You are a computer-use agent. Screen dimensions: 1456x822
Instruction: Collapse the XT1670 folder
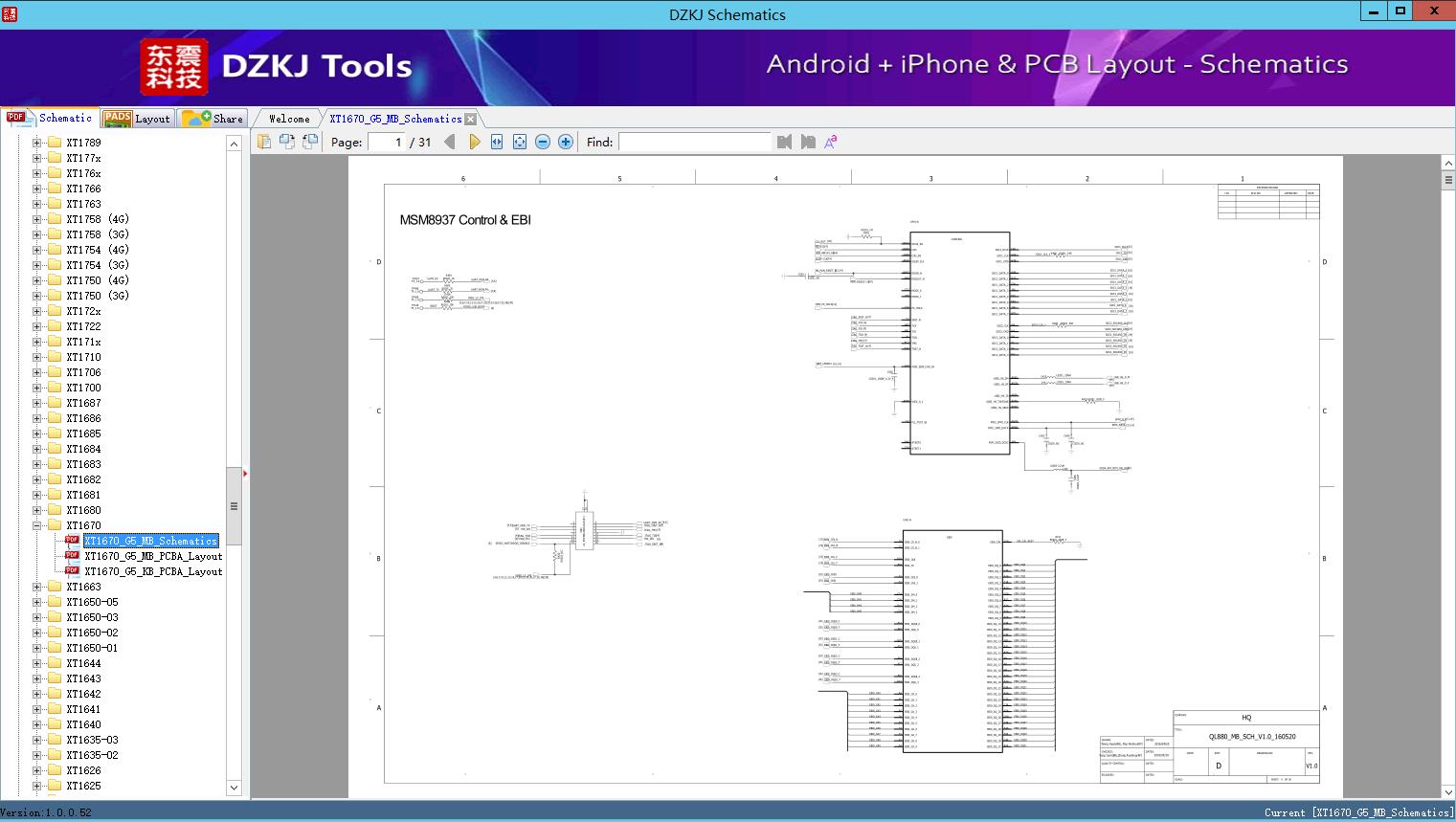pyautogui.click(x=37, y=525)
